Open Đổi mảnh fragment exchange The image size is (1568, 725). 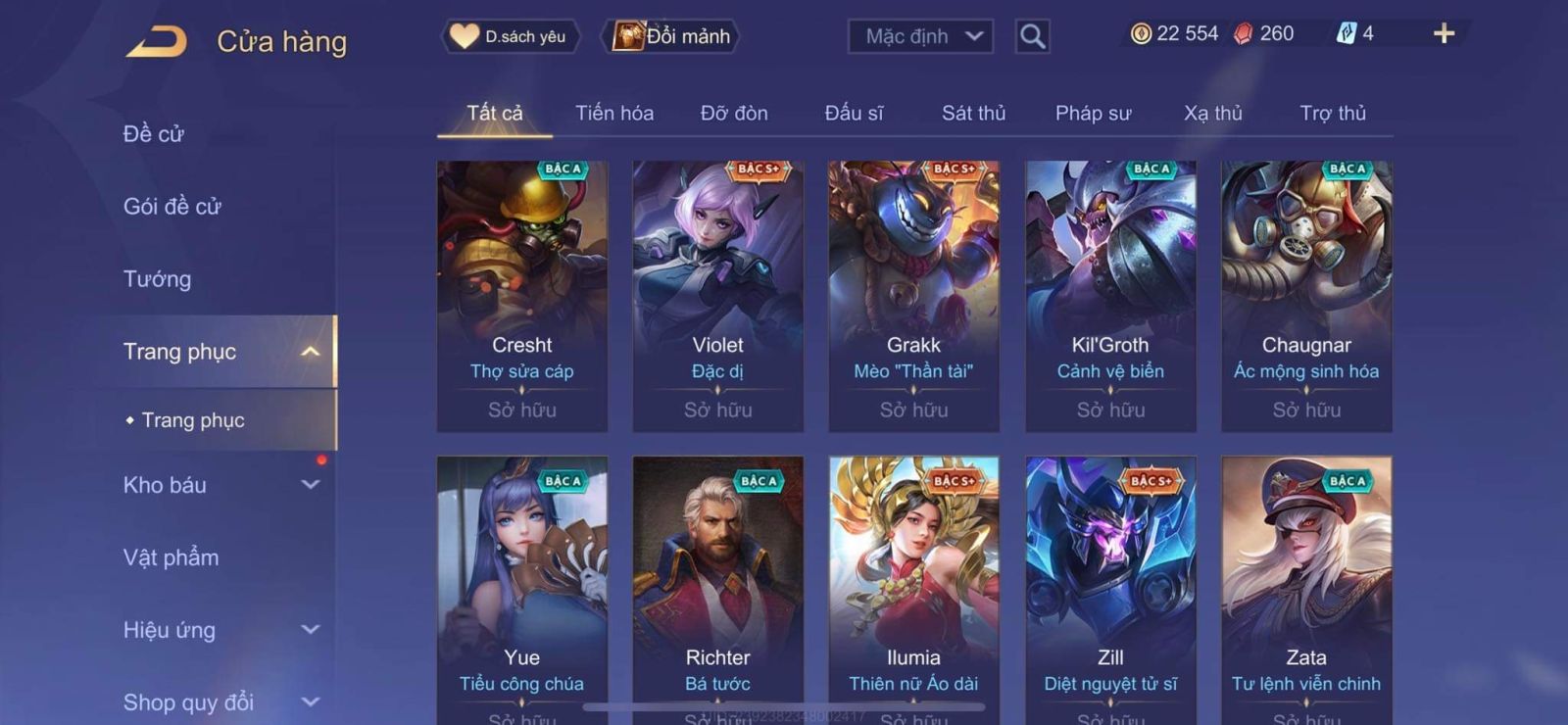coord(672,36)
